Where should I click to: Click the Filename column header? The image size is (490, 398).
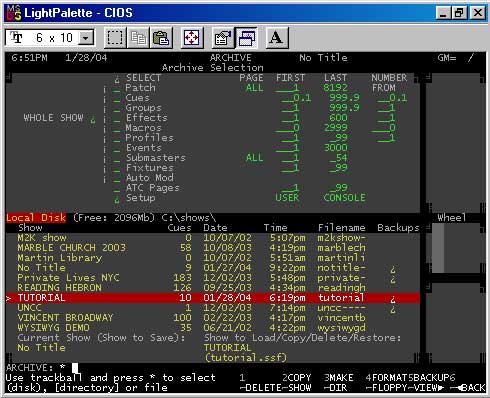point(342,228)
